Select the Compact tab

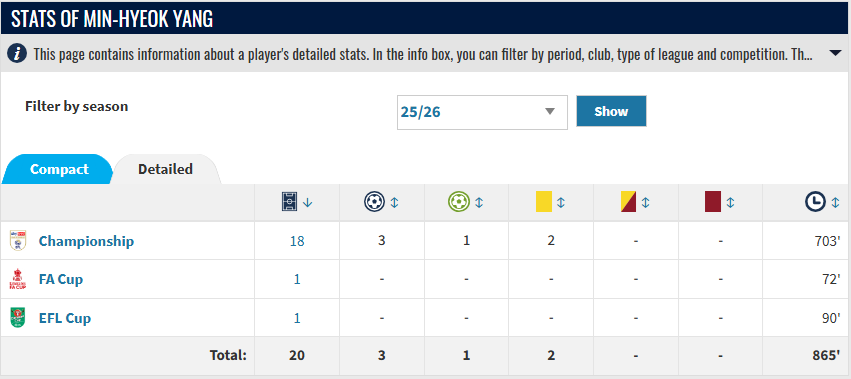pos(59,169)
